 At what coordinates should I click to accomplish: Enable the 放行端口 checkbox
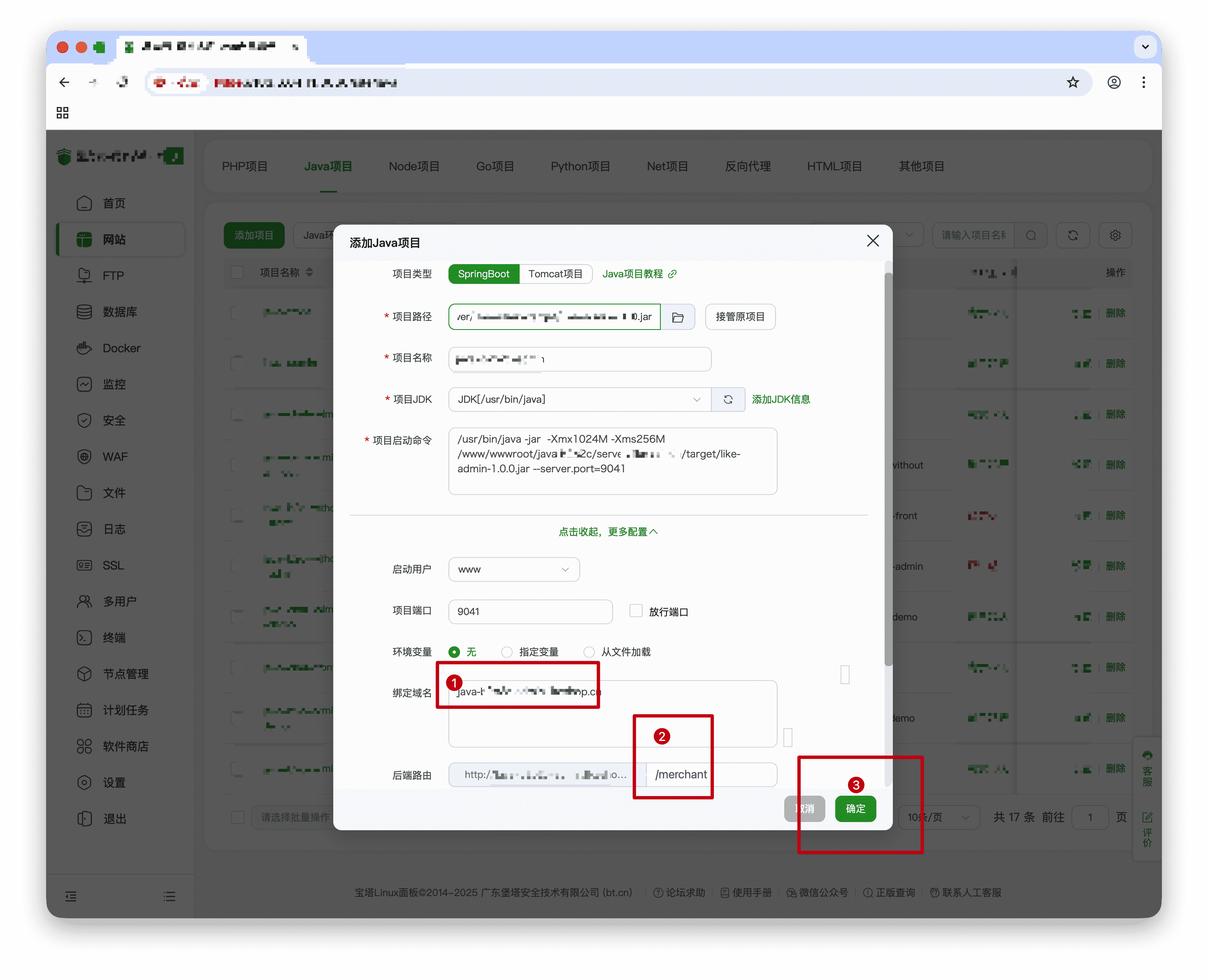(636, 611)
